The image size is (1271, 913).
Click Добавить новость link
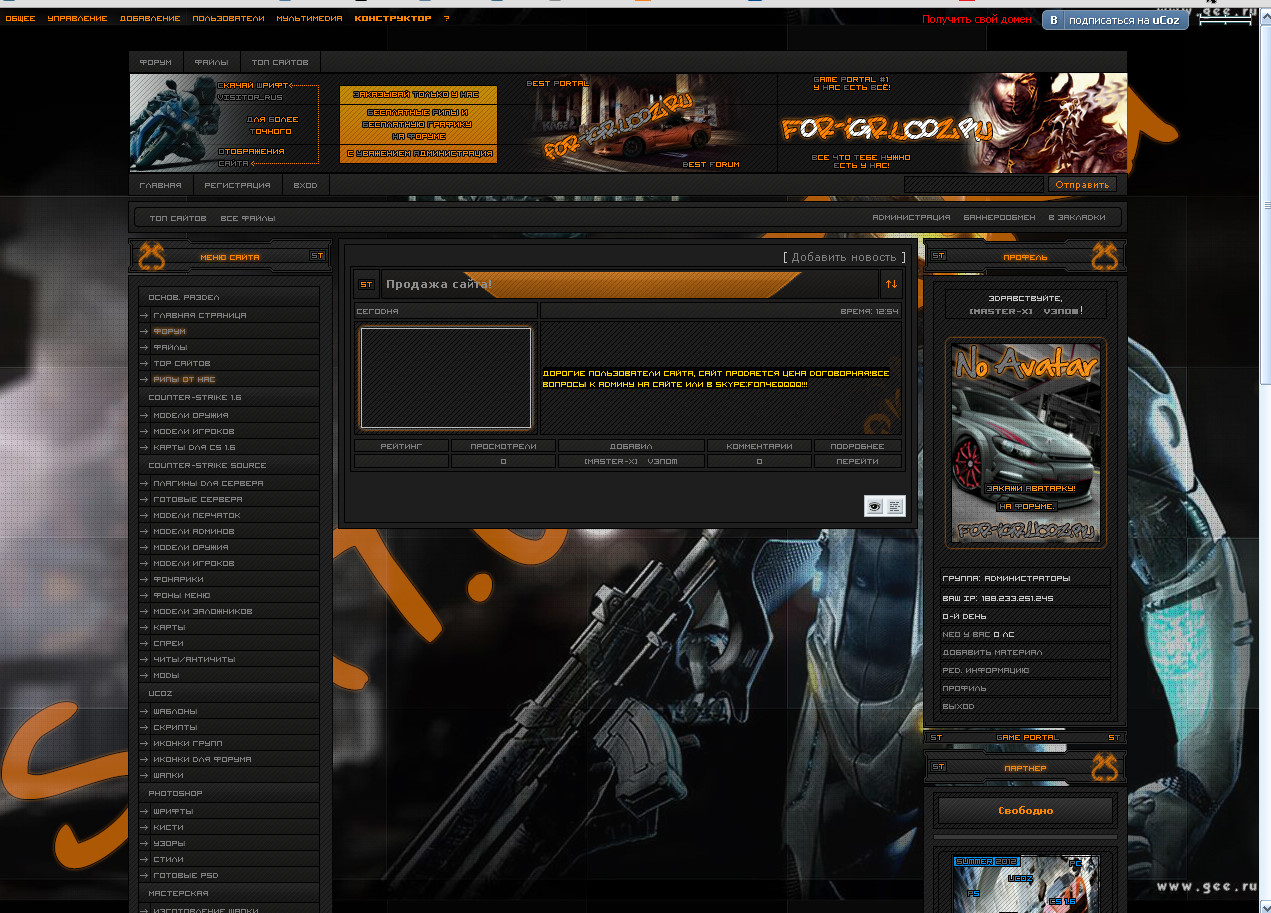point(844,257)
